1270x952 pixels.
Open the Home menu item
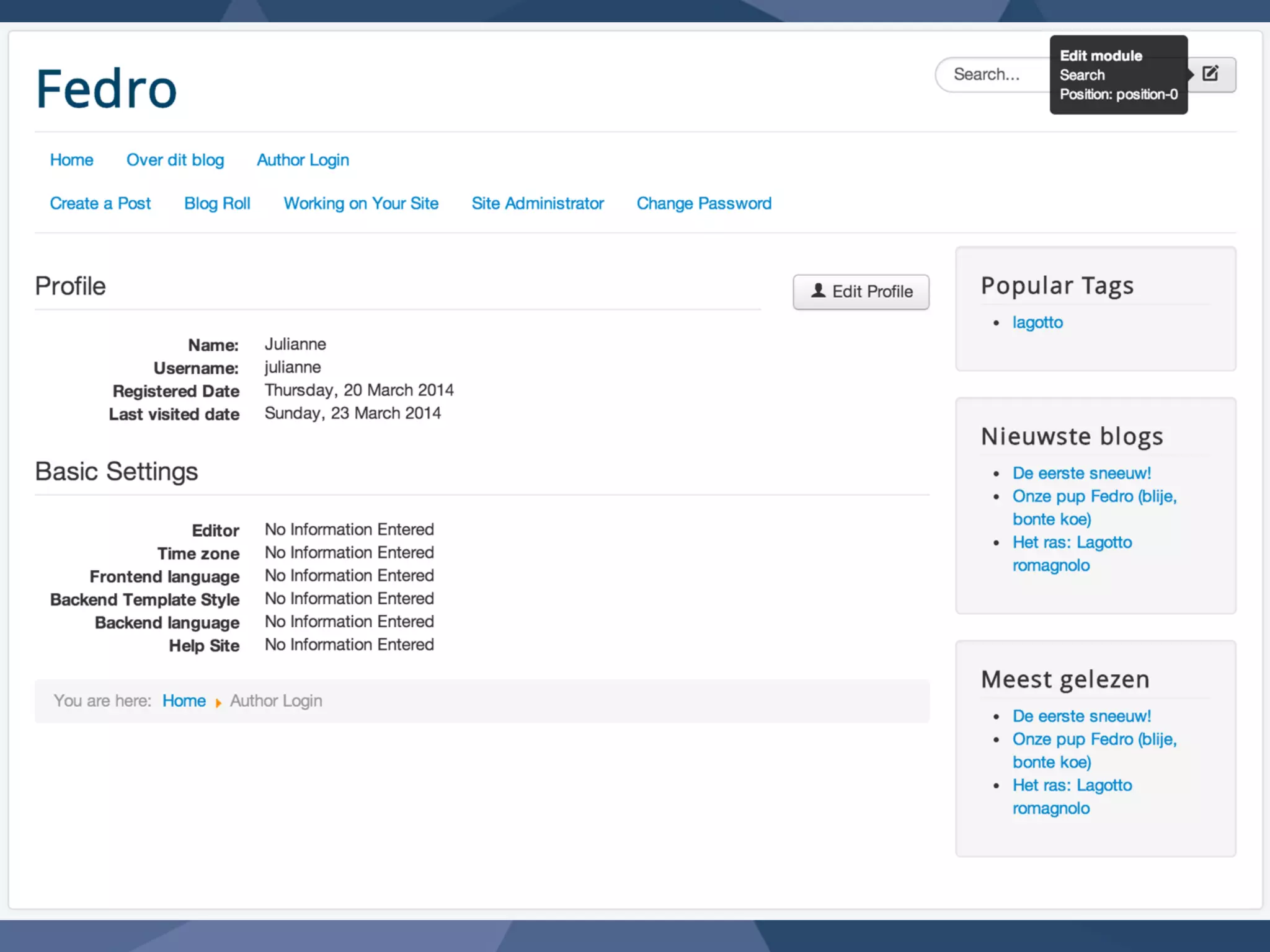(x=71, y=160)
